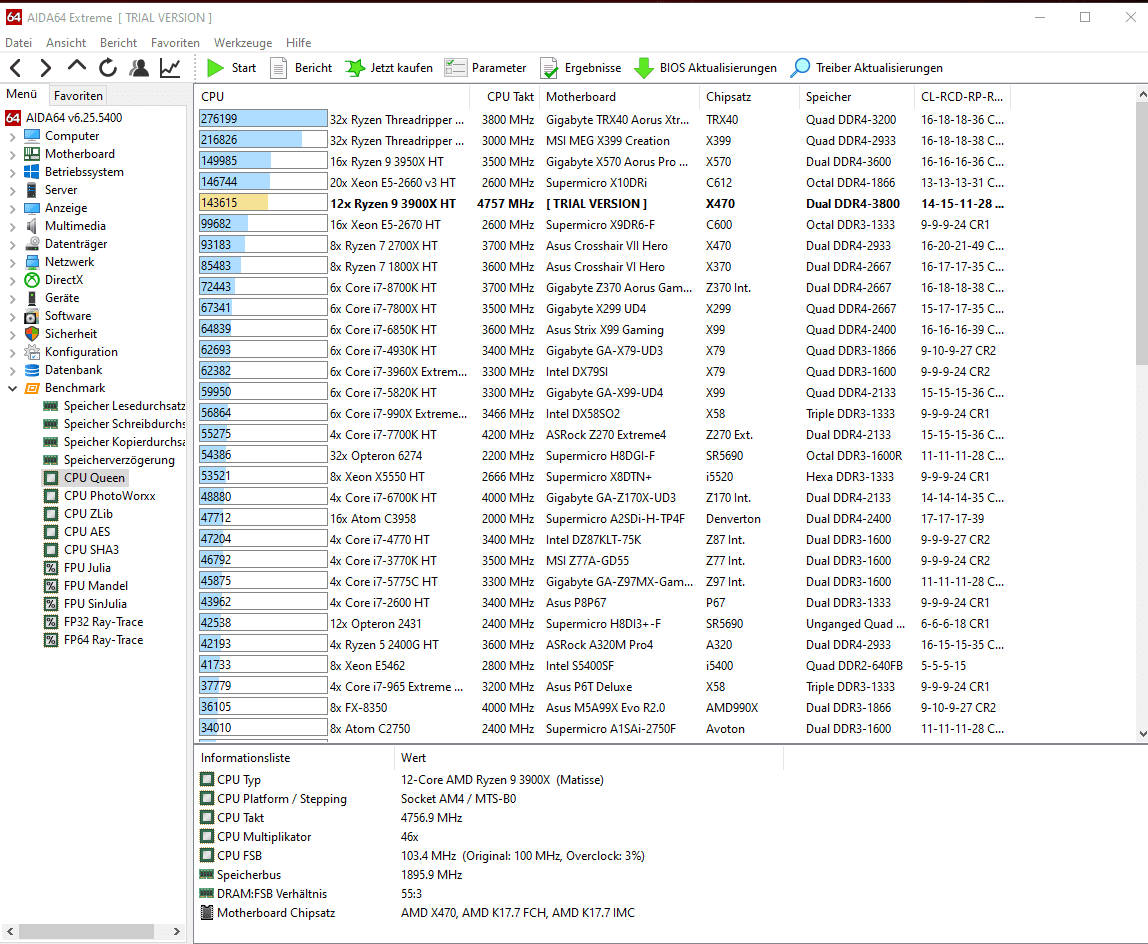Select the CPU AES benchmark
1148x944 pixels.
(x=86, y=532)
